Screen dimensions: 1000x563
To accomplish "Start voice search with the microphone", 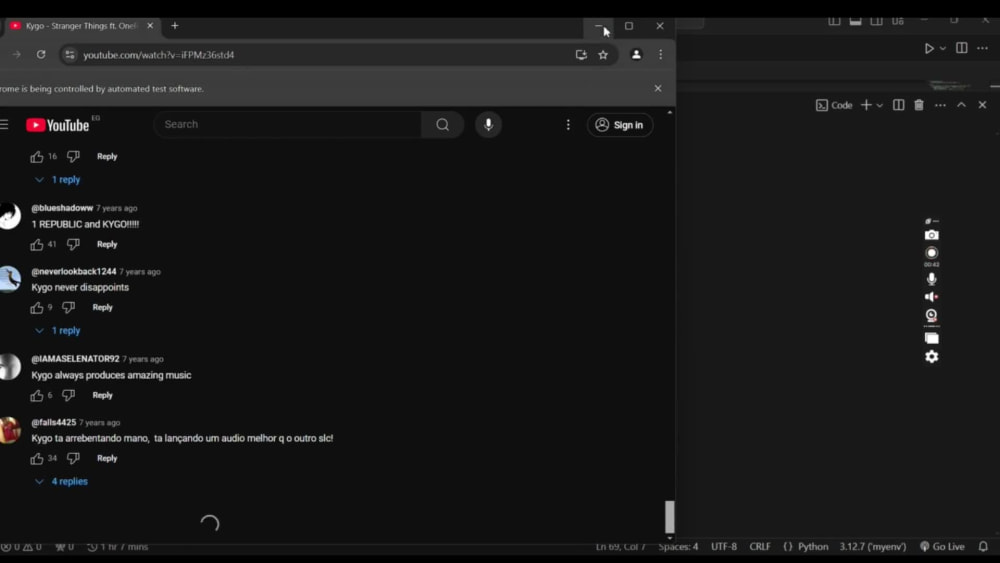I will click(x=489, y=124).
